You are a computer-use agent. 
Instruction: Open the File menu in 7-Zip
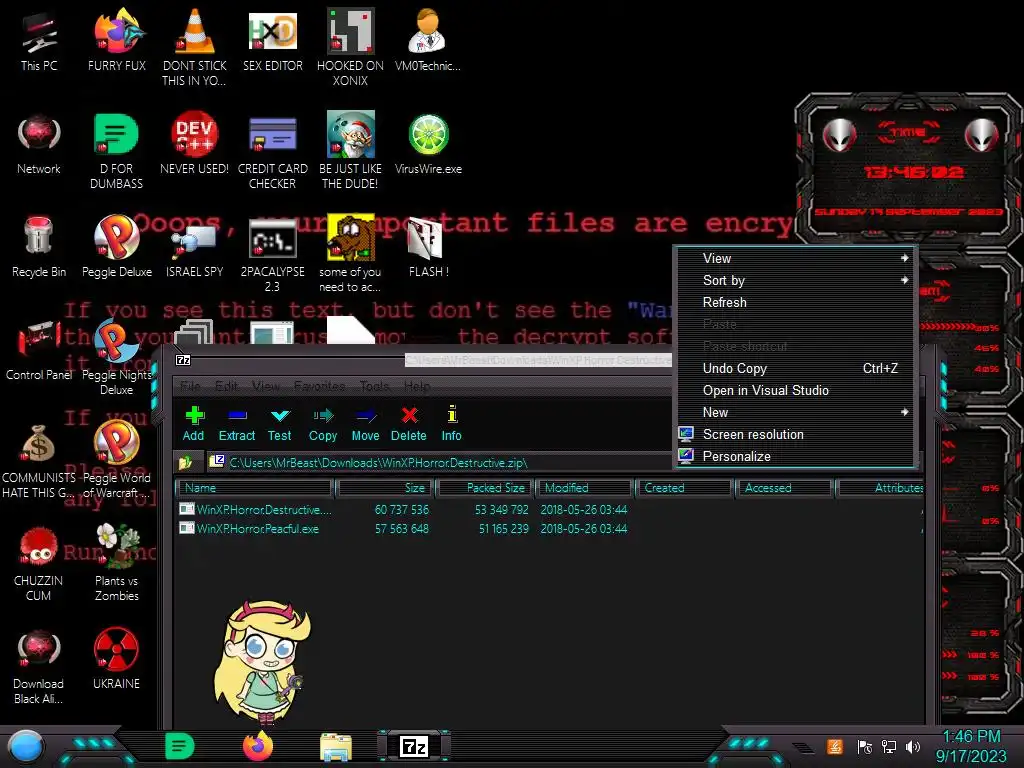click(190, 386)
